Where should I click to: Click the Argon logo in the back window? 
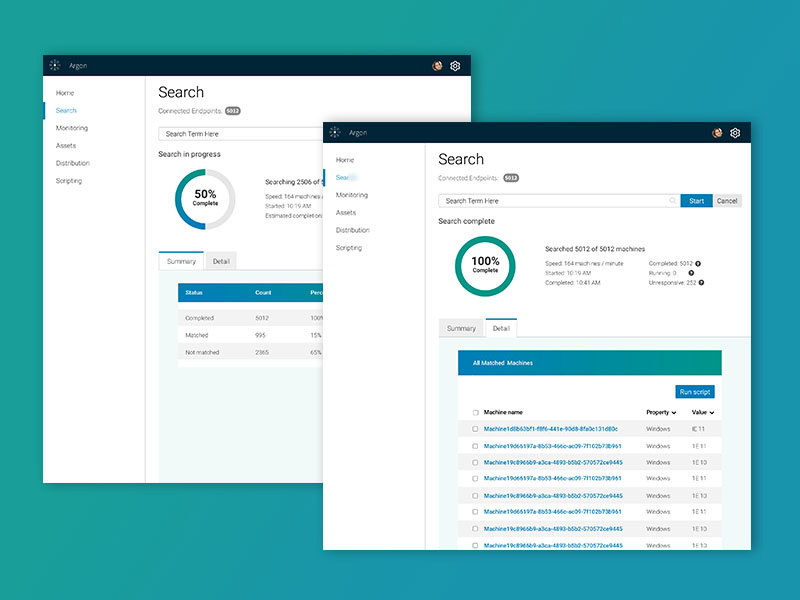point(55,65)
